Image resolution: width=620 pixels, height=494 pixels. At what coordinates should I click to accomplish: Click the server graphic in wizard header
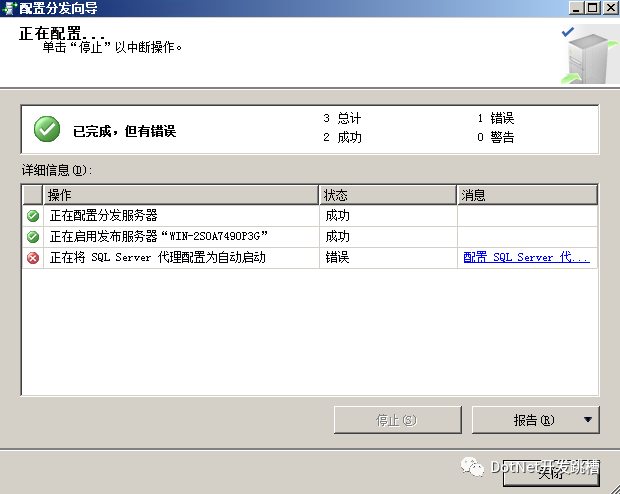point(590,54)
